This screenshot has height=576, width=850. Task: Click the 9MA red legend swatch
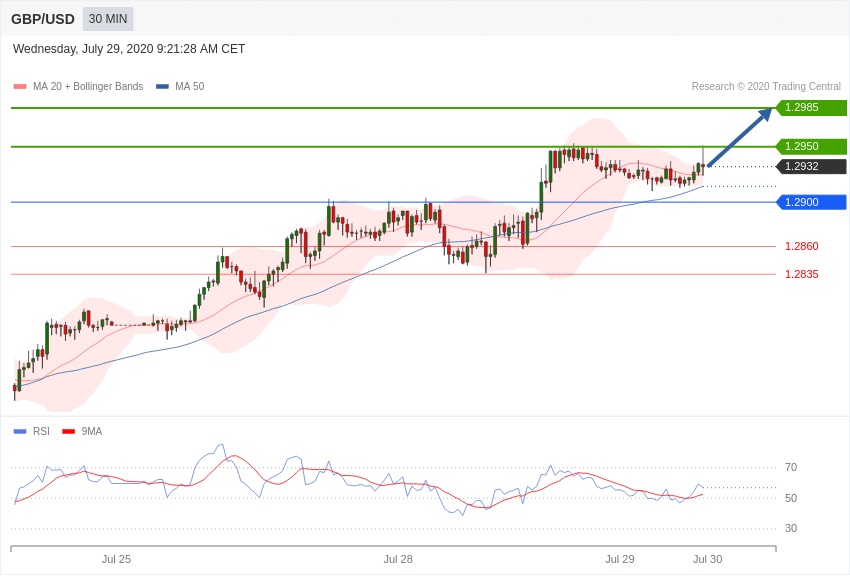coord(69,432)
